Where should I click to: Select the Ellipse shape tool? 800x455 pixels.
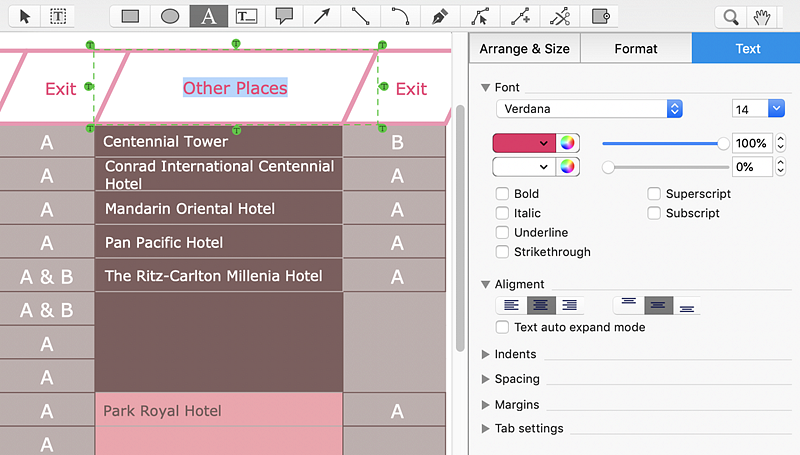point(170,17)
